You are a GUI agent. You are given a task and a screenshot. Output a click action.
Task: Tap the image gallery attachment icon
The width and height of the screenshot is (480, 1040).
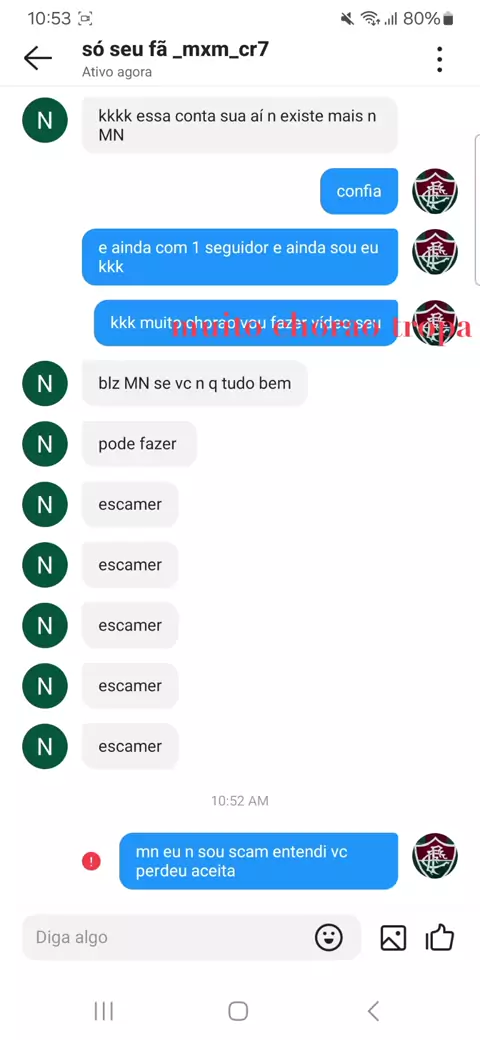(x=393, y=938)
